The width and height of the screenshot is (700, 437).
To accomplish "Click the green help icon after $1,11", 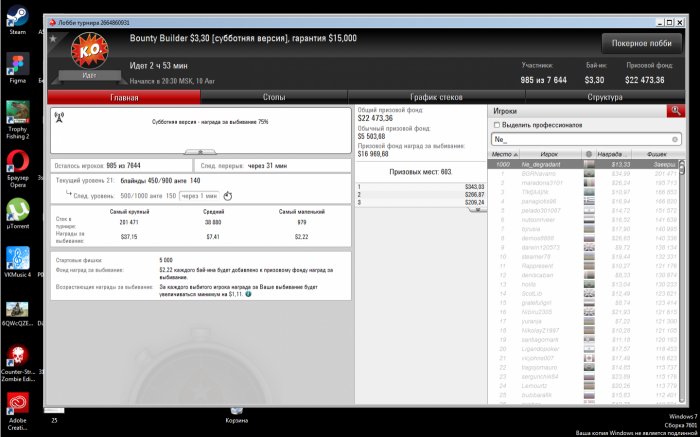I will point(248,294).
